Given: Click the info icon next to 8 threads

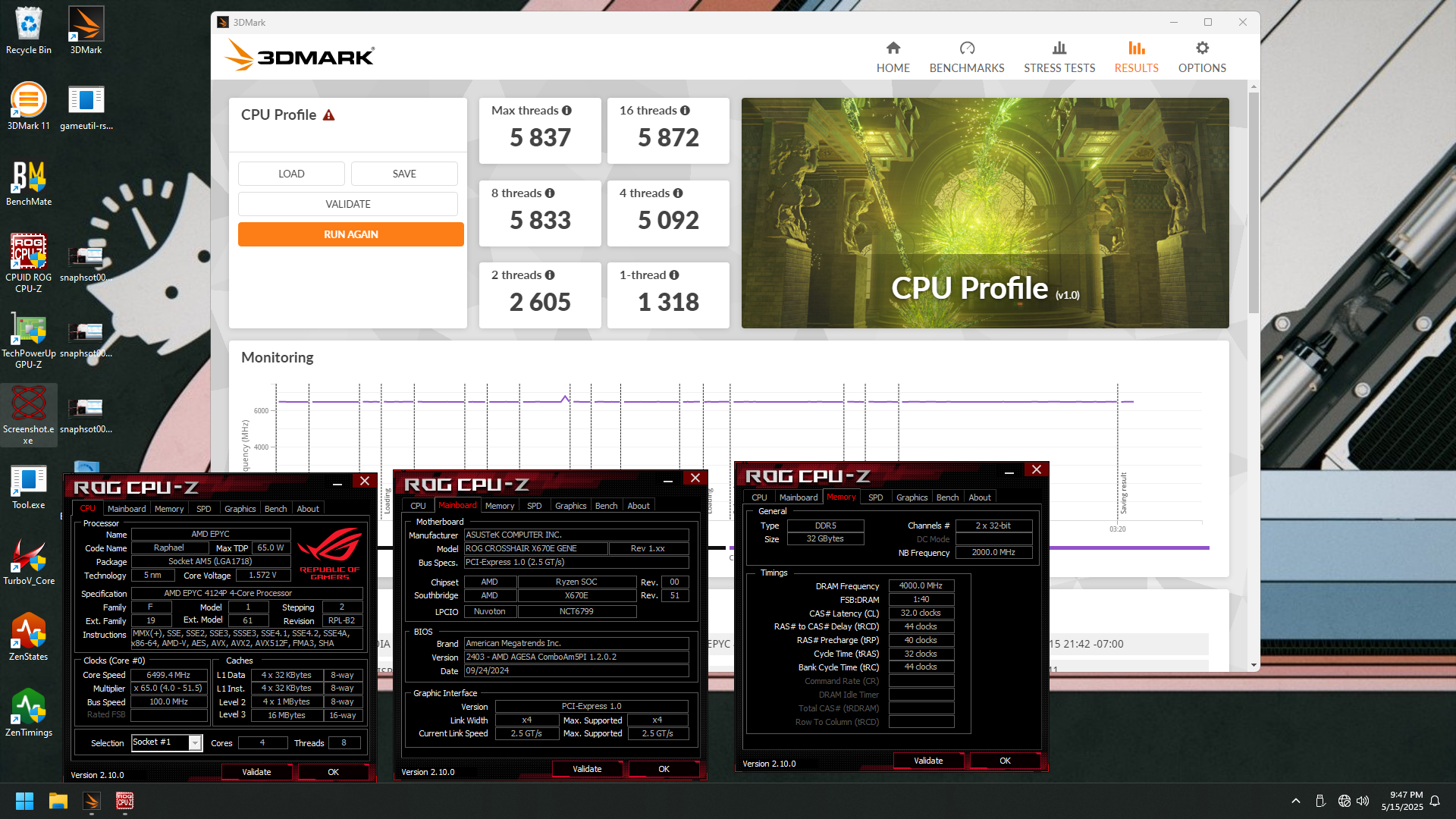Looking at the screenshot, I should (x=550, y=193).
